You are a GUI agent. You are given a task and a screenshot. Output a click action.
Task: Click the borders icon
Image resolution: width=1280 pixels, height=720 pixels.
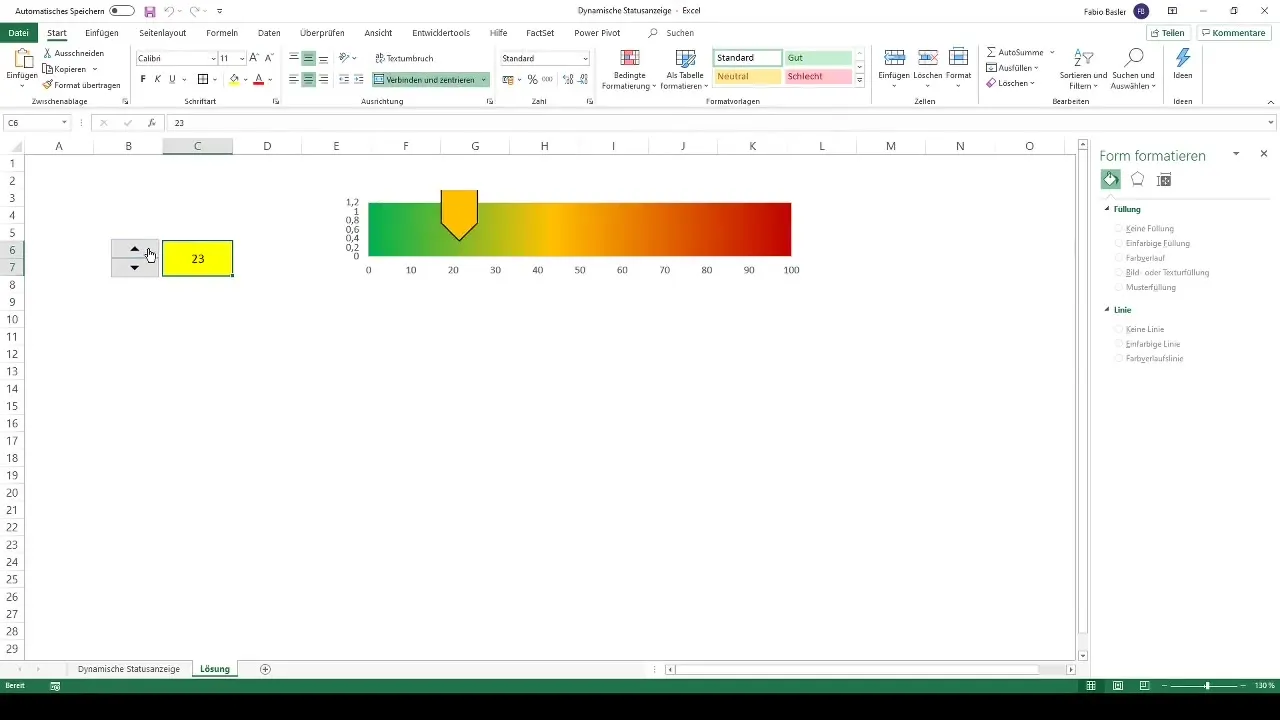click(203, 79)
